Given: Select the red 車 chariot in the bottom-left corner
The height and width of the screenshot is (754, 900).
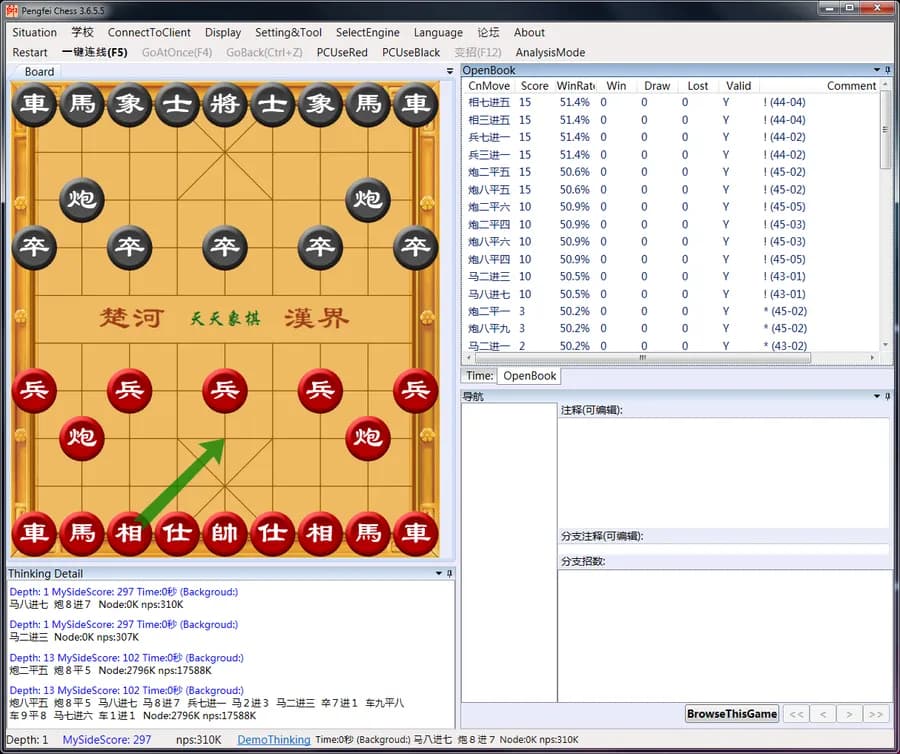Looking at the screenshot, I should pyautogui.click(x=34, y=533).
